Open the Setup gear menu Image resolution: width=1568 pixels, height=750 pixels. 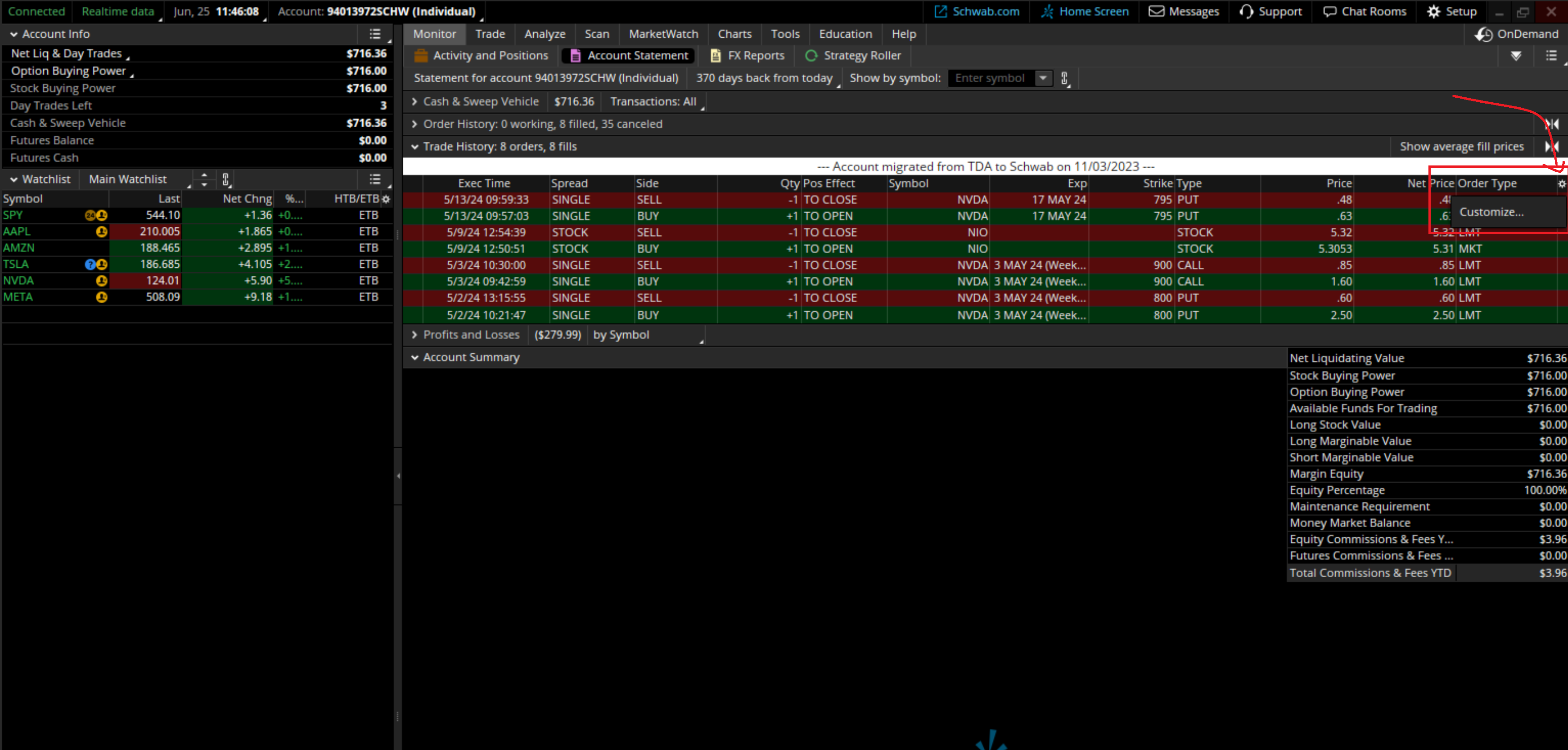pos(1433,11)
